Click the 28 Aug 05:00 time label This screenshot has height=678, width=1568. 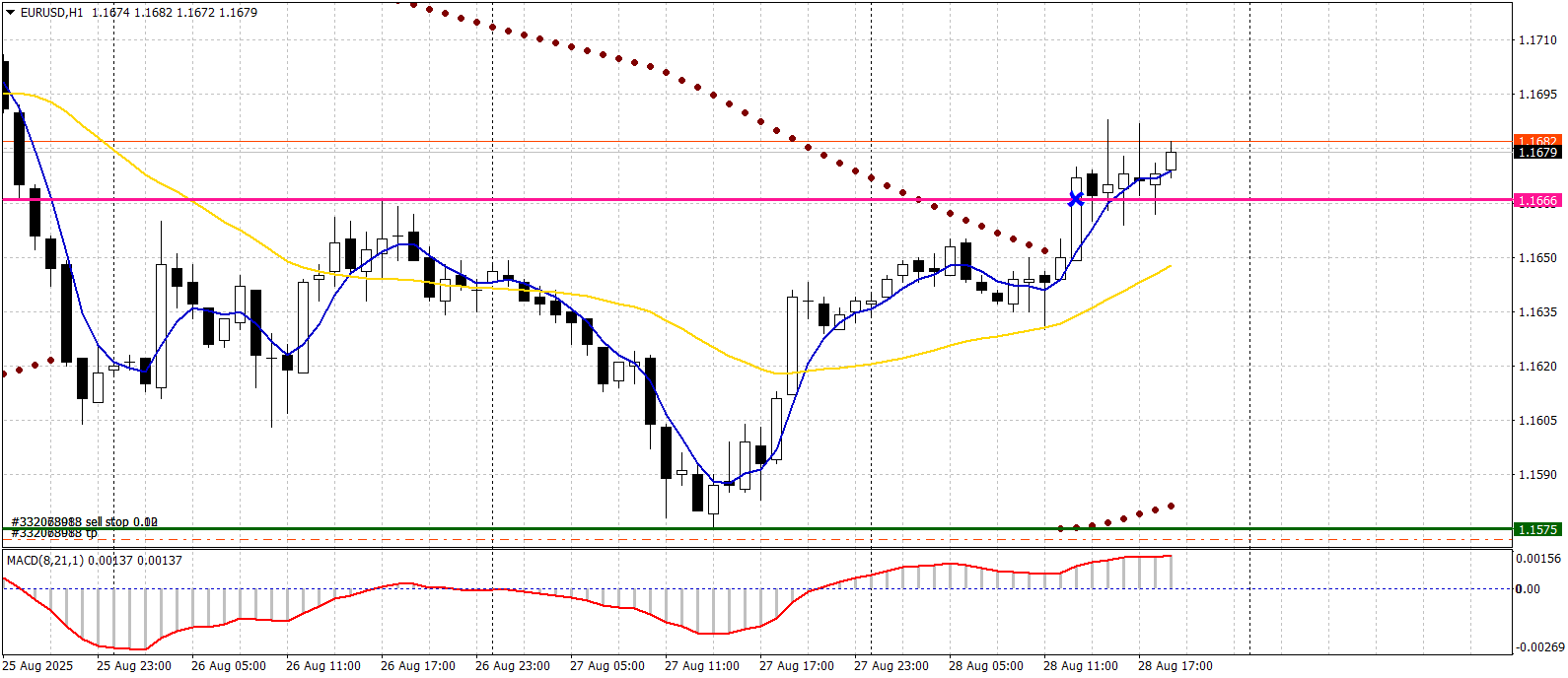[986, 666]
